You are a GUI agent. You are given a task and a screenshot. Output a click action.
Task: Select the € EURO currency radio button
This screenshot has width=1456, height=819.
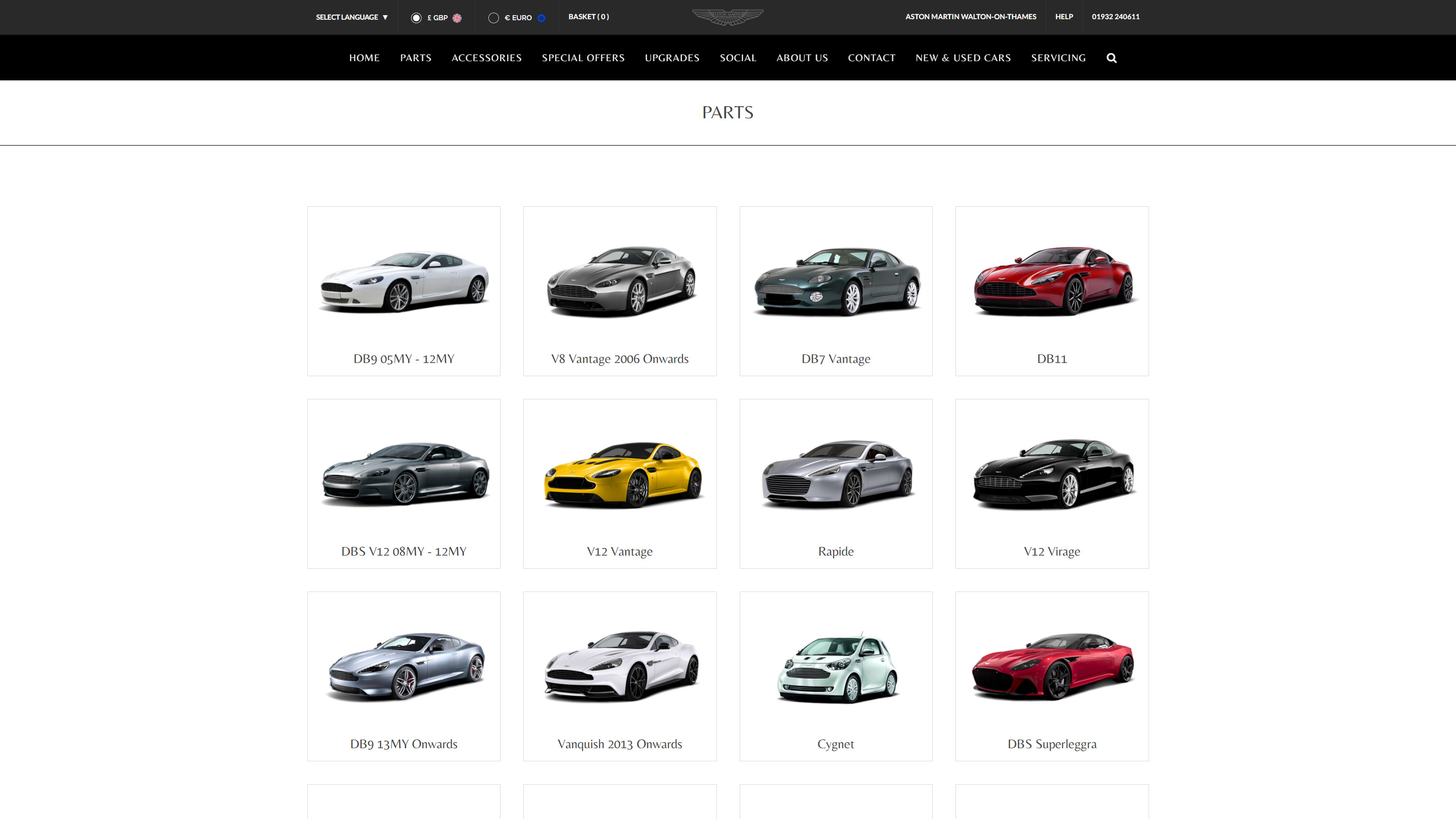pos(493,18)
